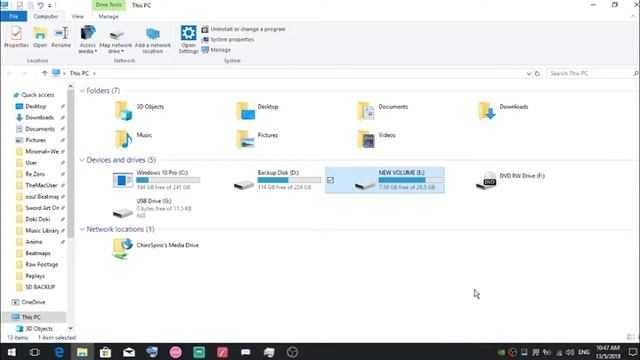The width and height of the screenshot is (640, 360).
Task: Open Microsoft Store from taskbar
Action: [x=105, y=352]
